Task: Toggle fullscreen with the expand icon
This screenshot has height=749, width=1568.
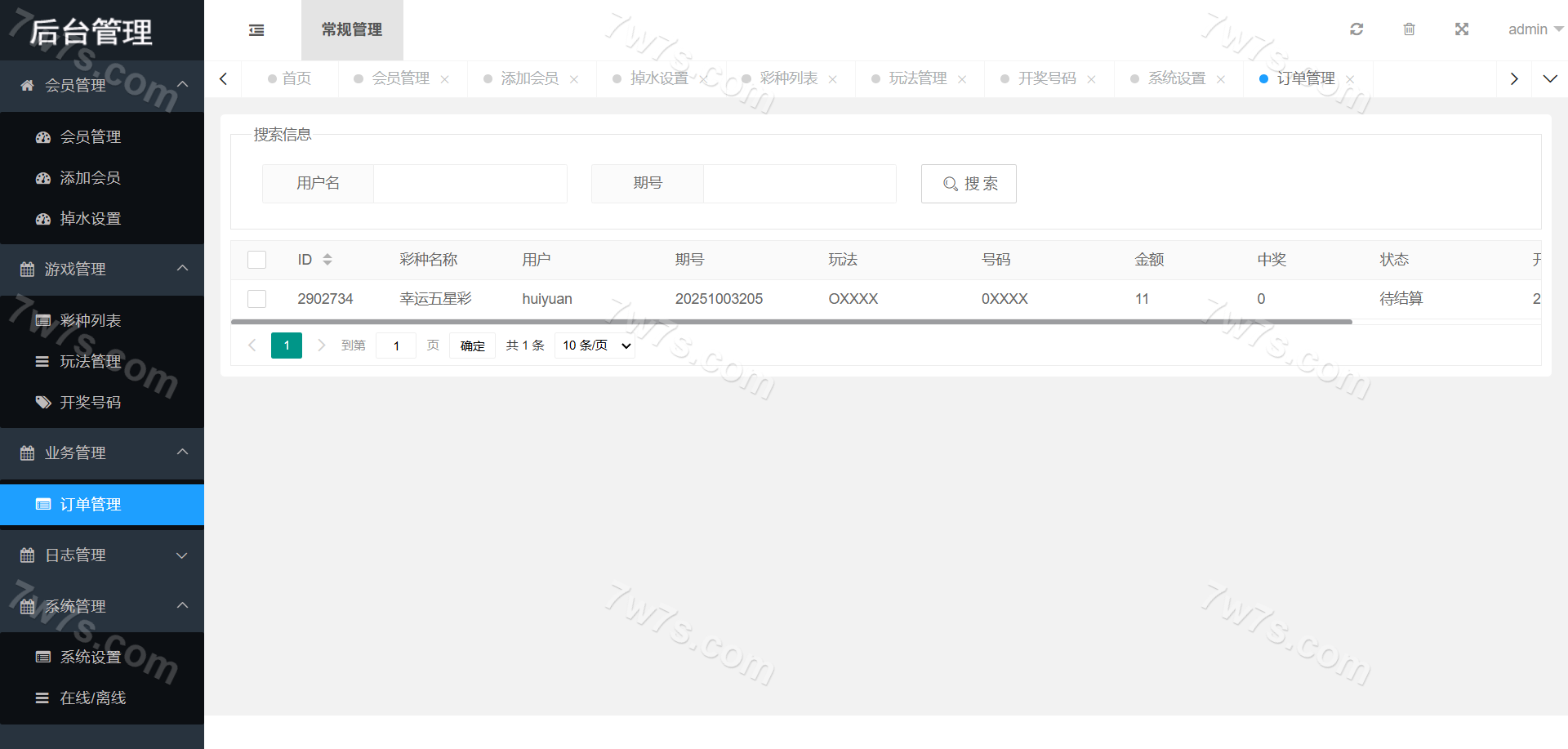Action: [x=1462, y=29]
